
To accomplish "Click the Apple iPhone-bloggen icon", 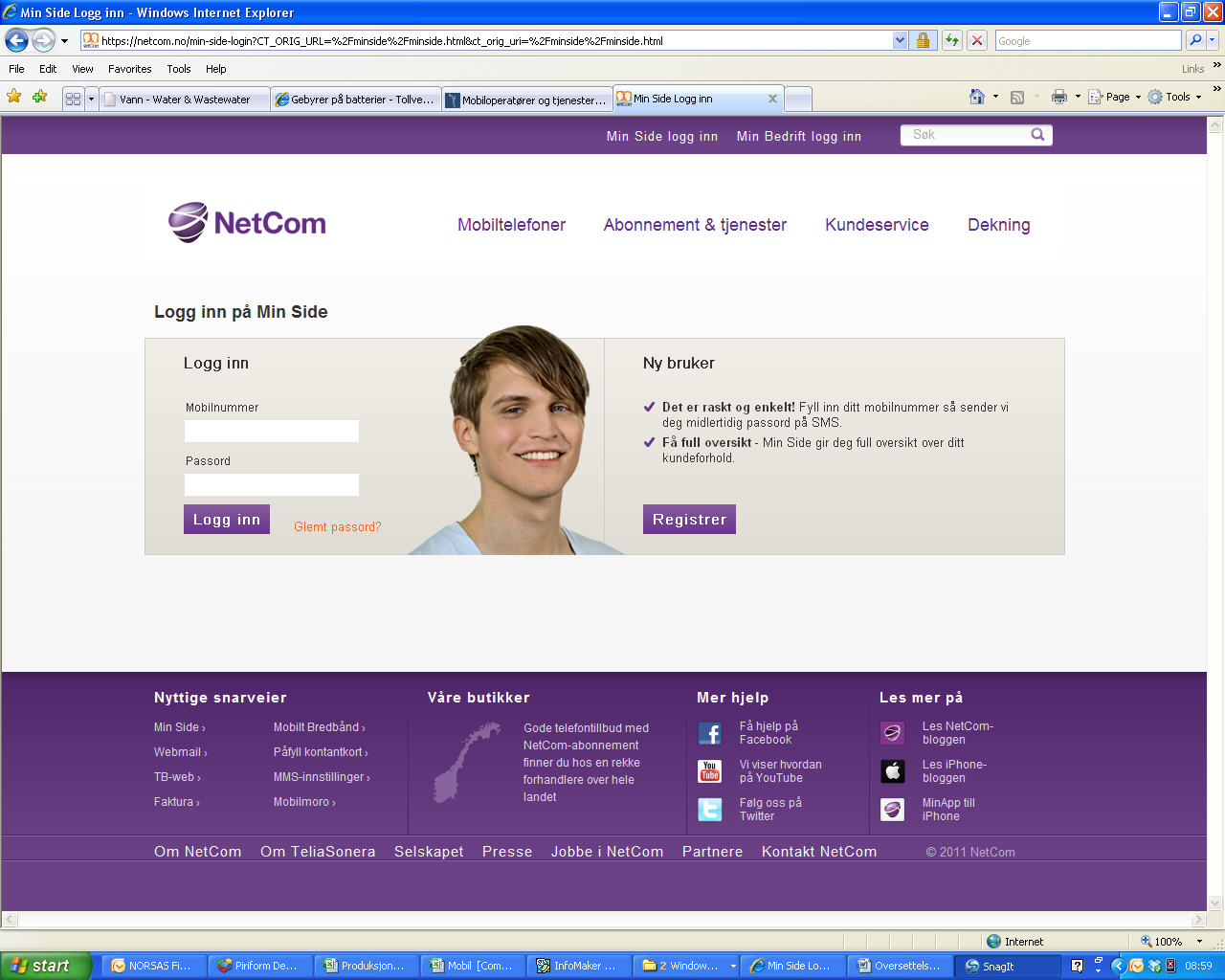I will click(x=892, y=771).
